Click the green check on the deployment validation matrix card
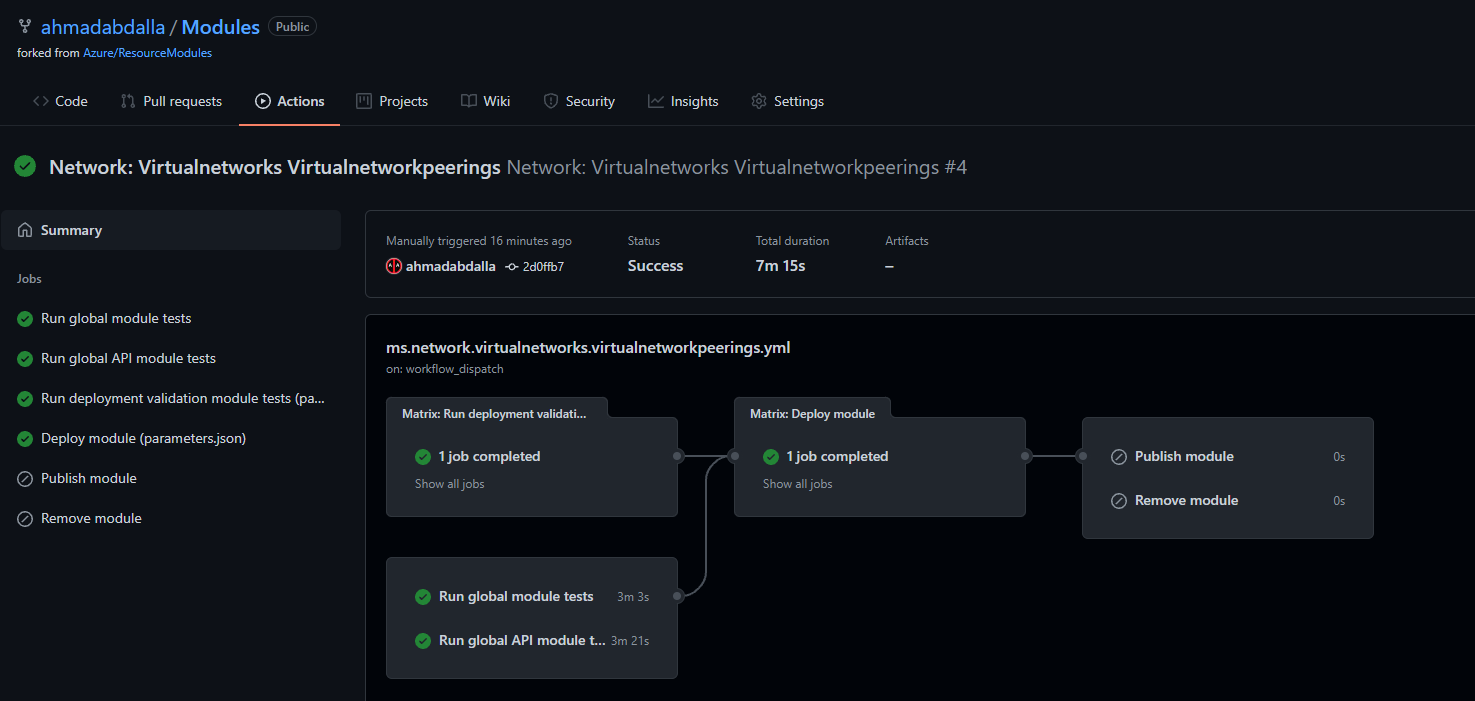The height and width of the screenshot is (701, 1475). pyautogui.click(x=423, y=456)
